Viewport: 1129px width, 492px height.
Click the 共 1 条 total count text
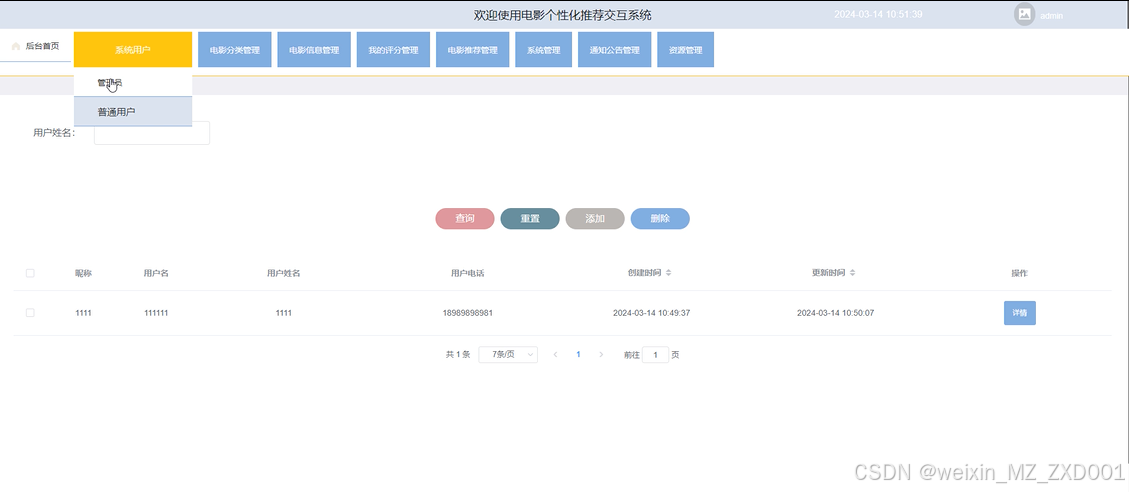458,354
